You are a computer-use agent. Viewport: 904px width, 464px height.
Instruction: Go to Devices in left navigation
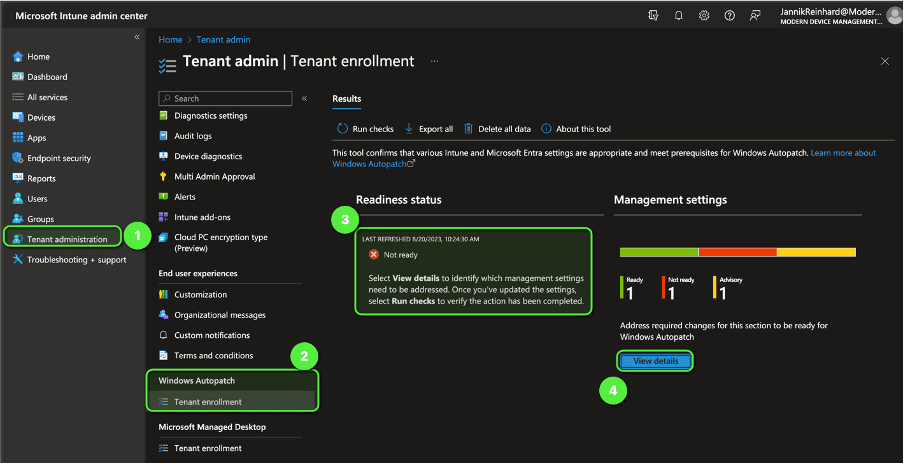(x=41, y=117)
